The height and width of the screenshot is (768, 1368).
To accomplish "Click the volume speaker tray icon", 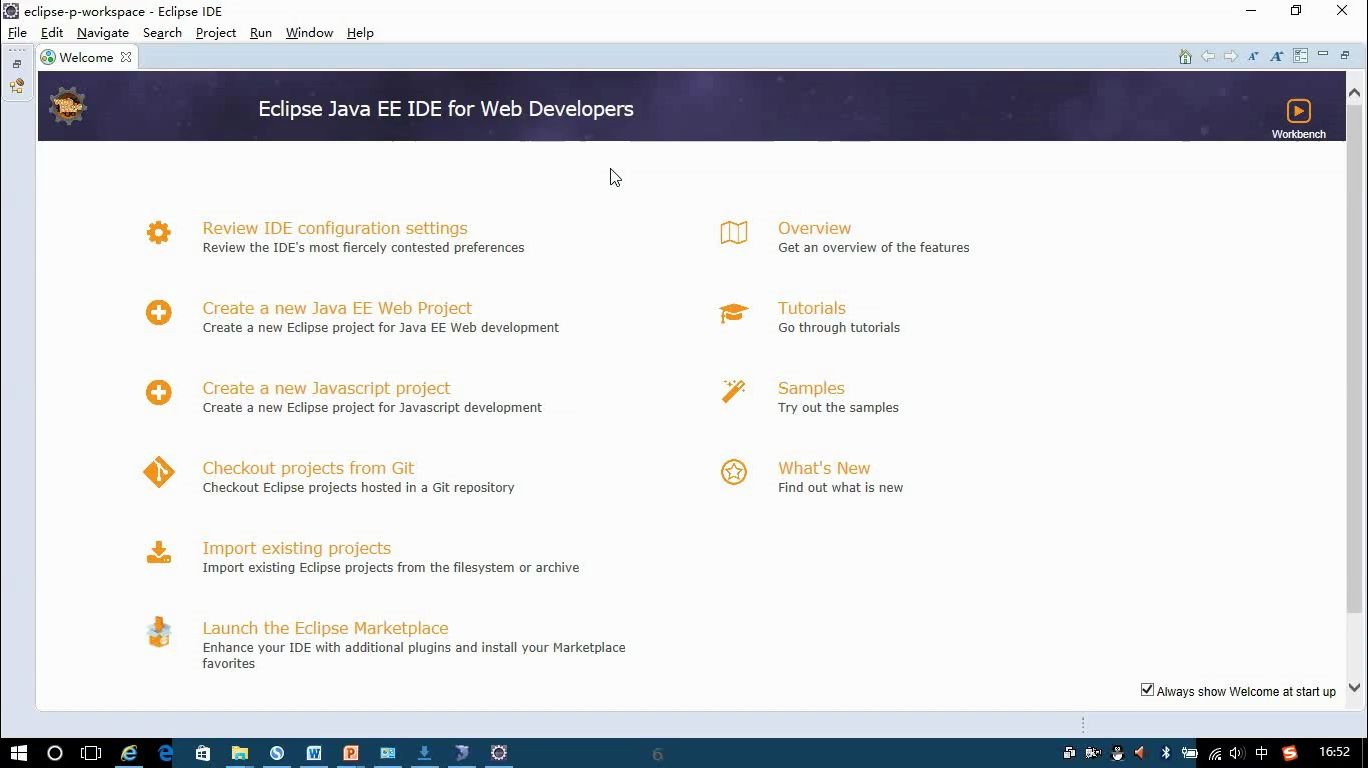I will (1237, 753).
